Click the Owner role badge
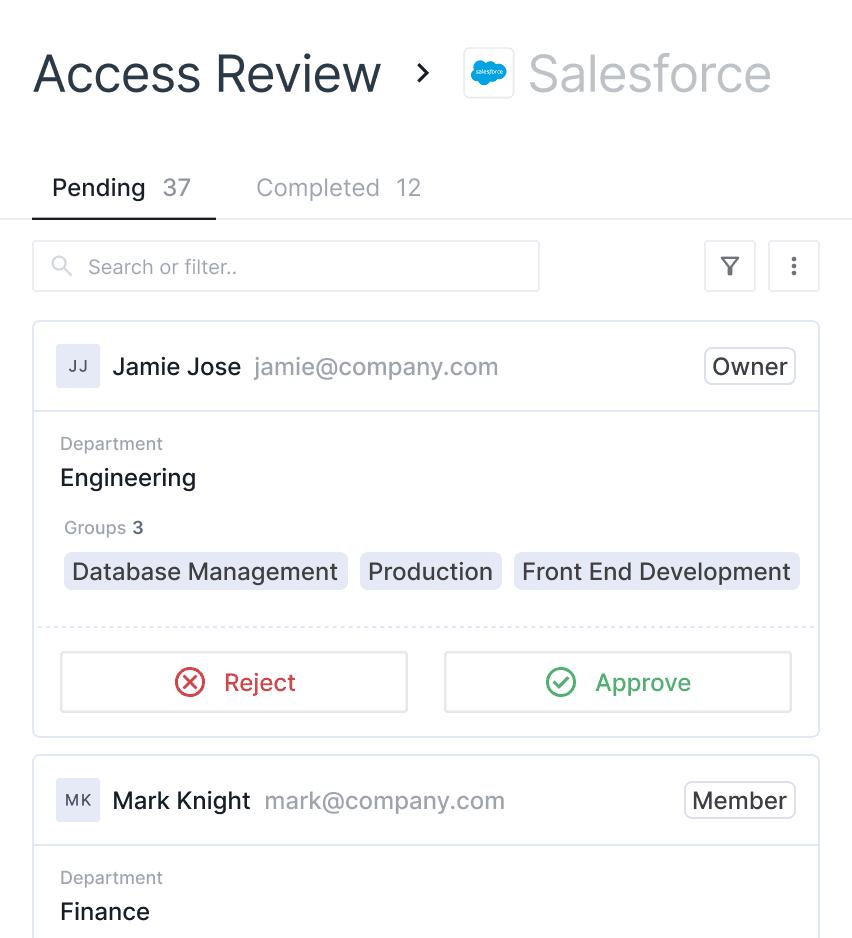 (x=750, y=366)
